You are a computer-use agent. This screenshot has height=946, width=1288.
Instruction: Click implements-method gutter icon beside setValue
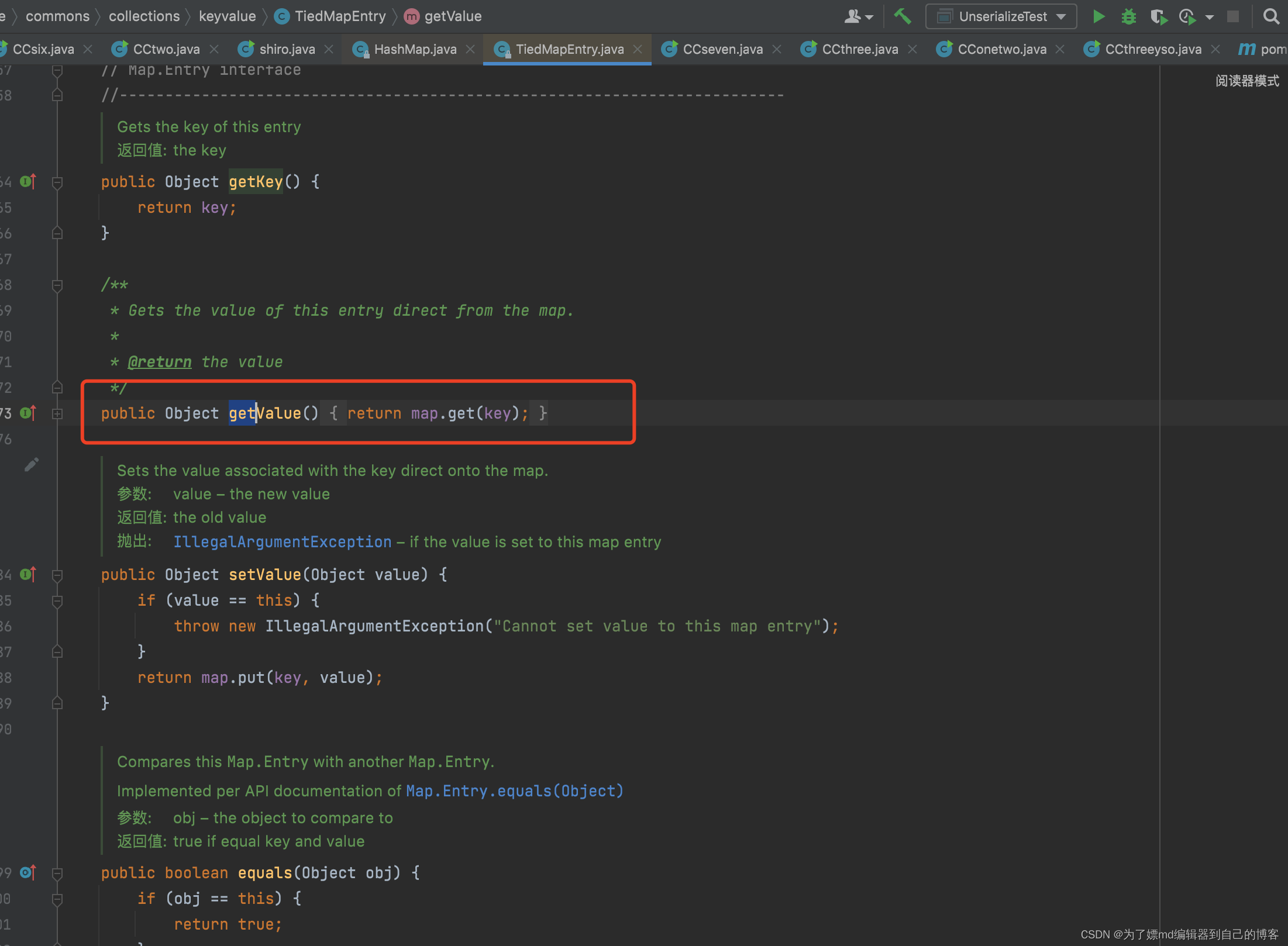[x=28, y=575]
